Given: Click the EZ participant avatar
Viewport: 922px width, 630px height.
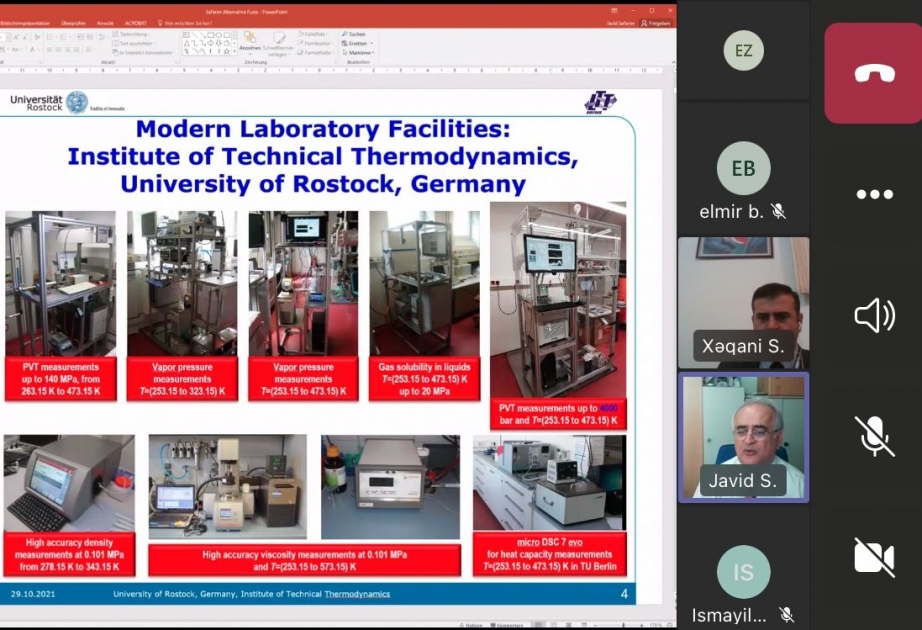Looking at the screenshot, I should [x=743, y=51].
